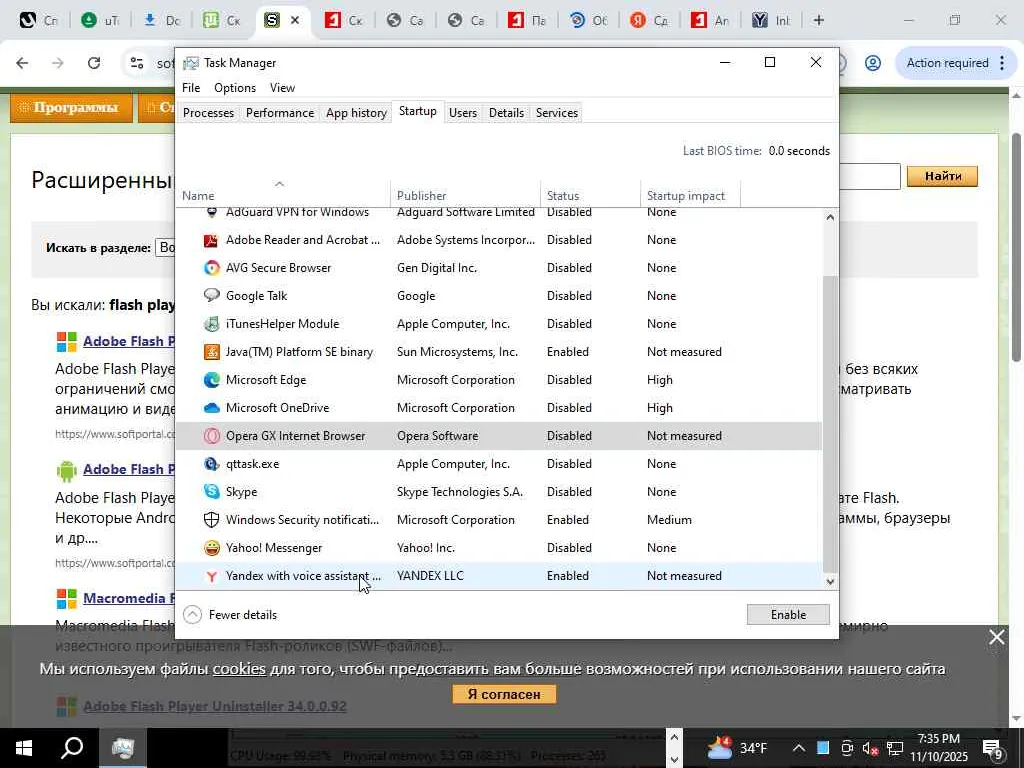Screen dimensions: 1024x768
Task: Open weather widget showing 34°F
Action: 737,748
